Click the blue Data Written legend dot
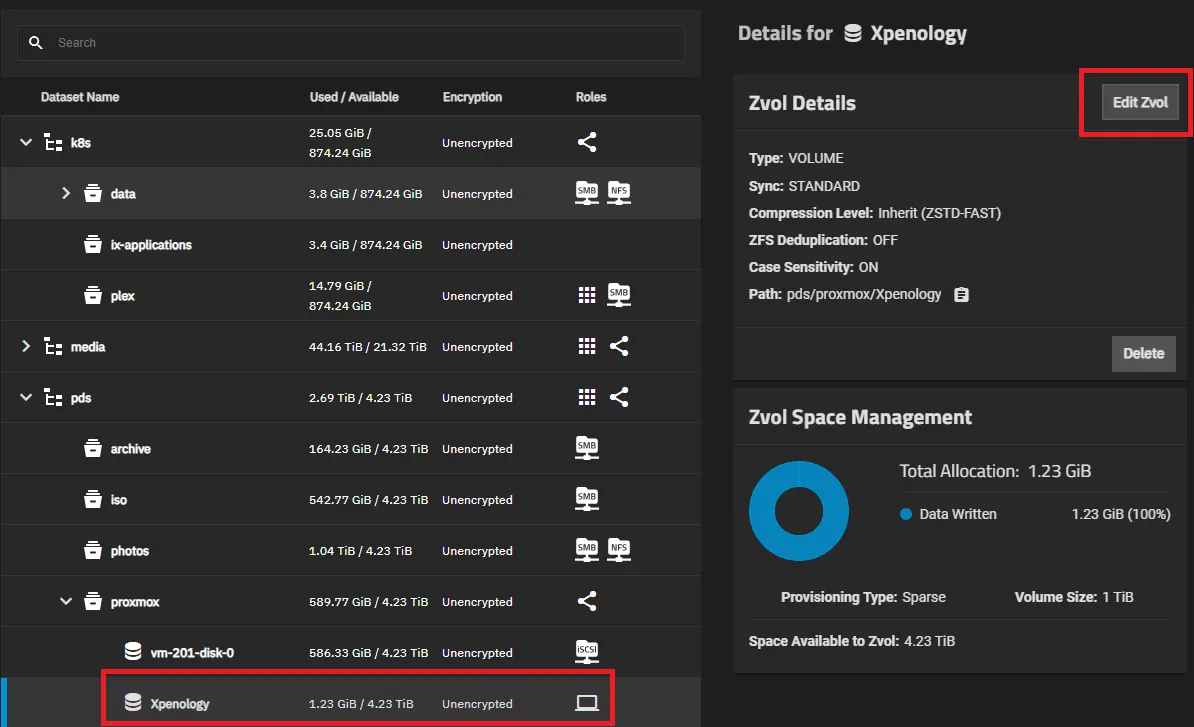Image resolution: width=1194 pixels, height=727 pixels. (907, 514)
